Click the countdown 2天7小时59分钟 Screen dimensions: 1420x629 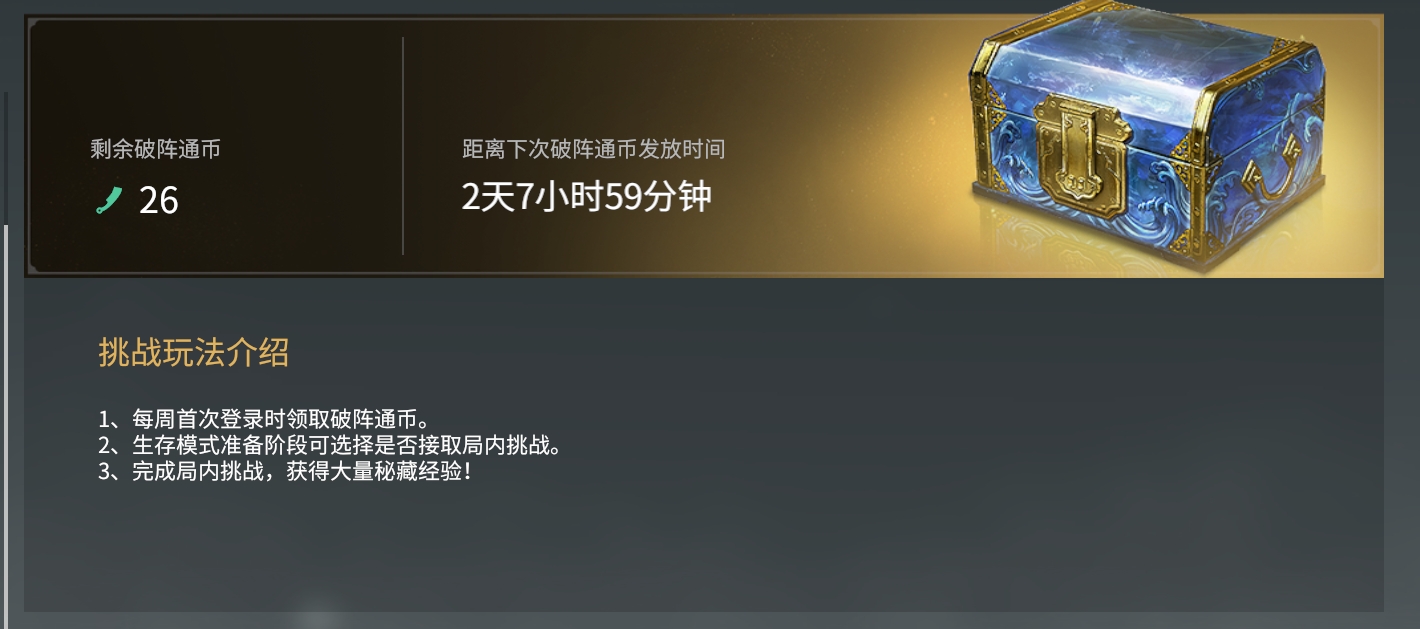click(x=586, y=197)
